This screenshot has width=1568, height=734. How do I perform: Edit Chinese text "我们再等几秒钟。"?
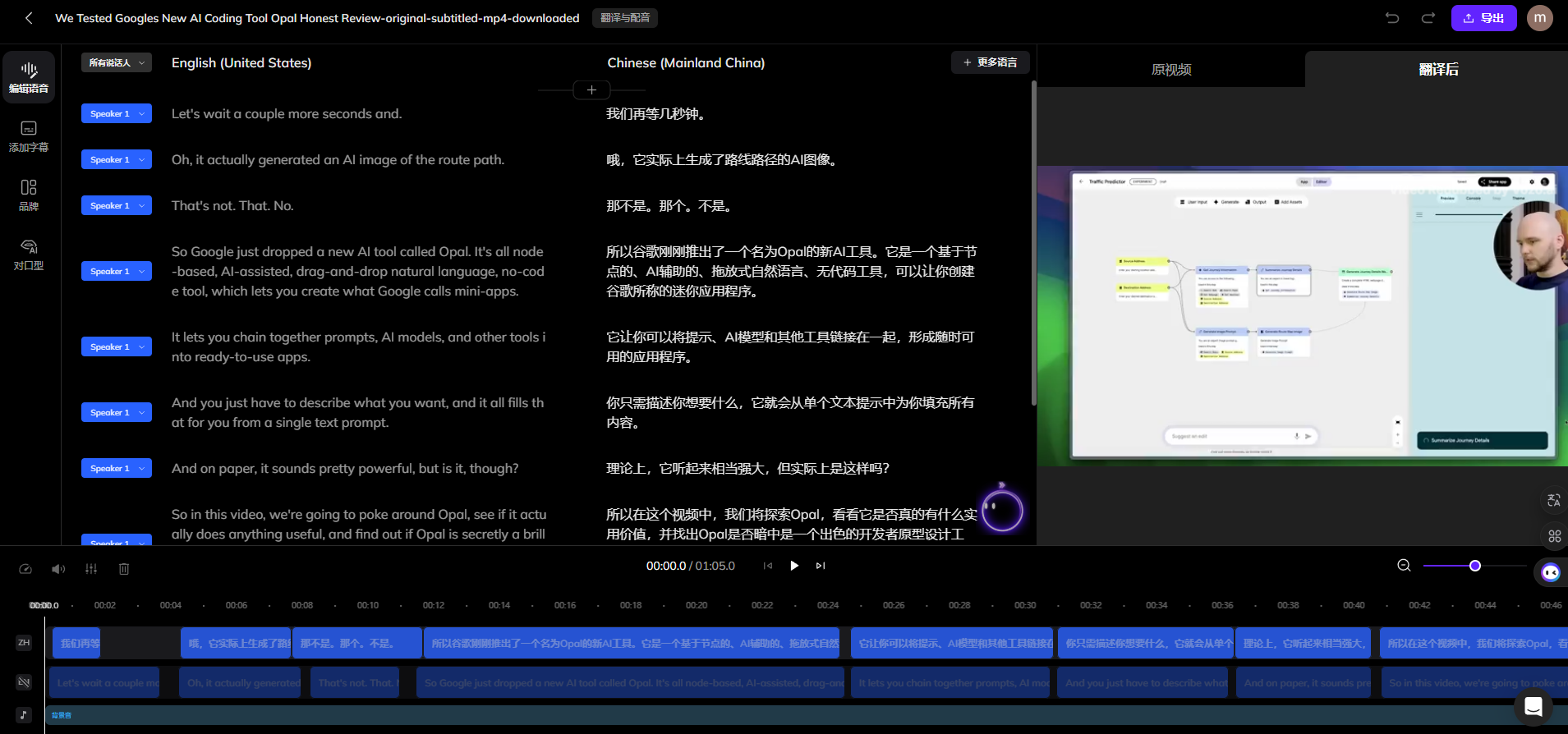(657, 113)
